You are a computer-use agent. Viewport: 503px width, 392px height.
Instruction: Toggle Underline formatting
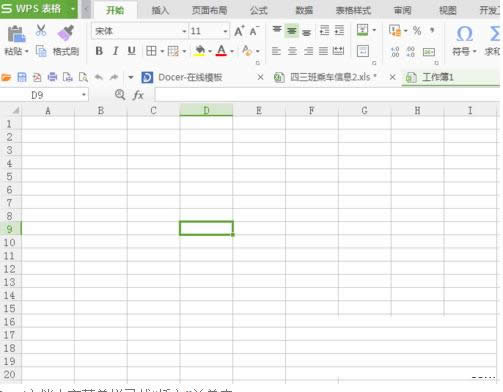132,51
